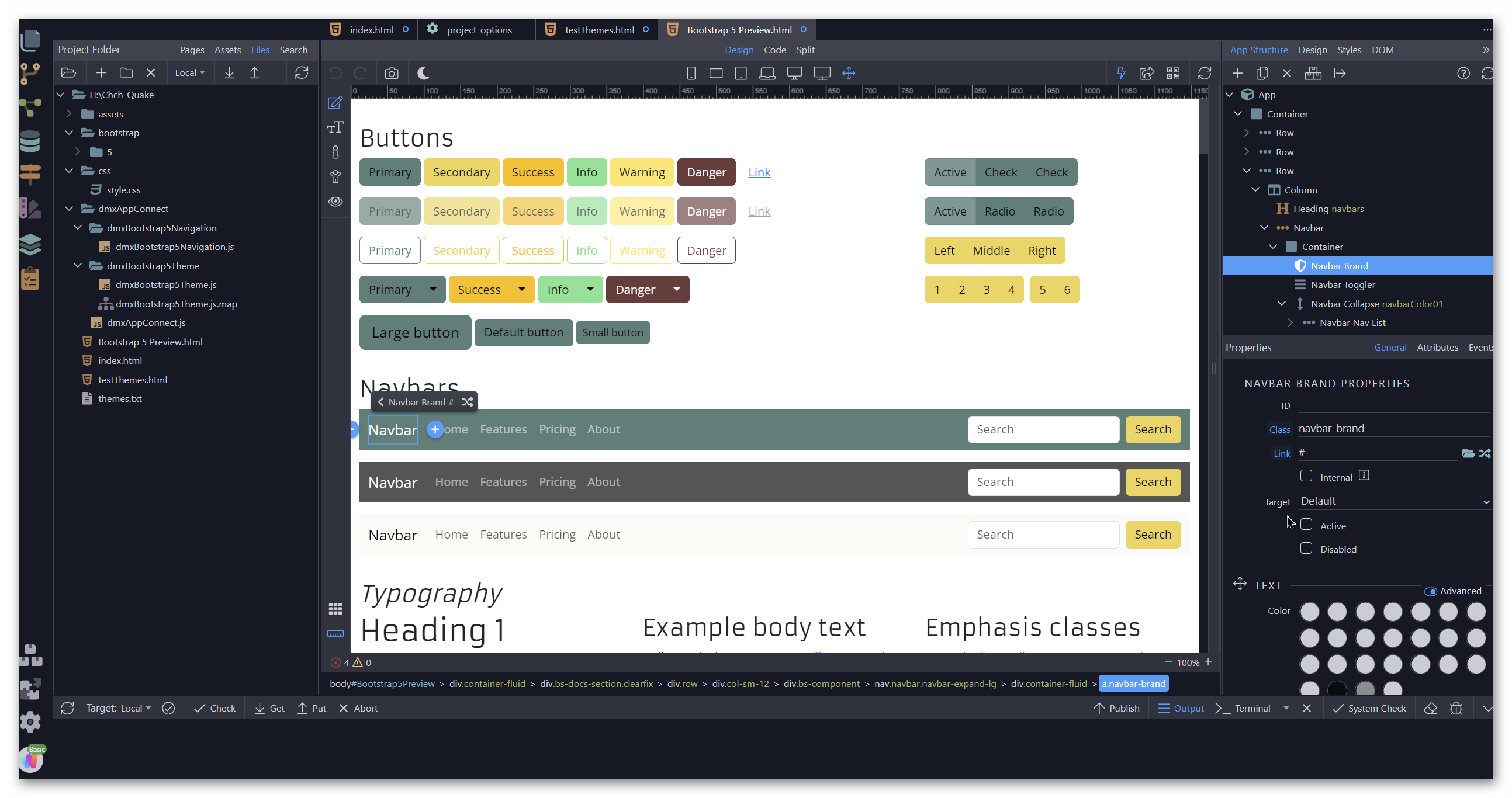
Task: Toggle the ruler icon
Action: 335,634
